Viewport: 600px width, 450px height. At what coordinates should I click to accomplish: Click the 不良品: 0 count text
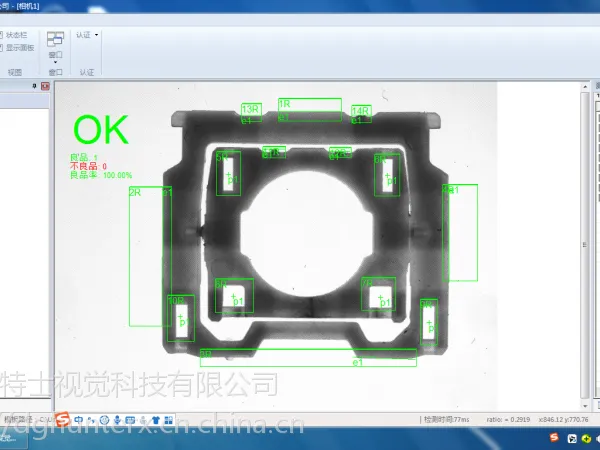point(88,166)
